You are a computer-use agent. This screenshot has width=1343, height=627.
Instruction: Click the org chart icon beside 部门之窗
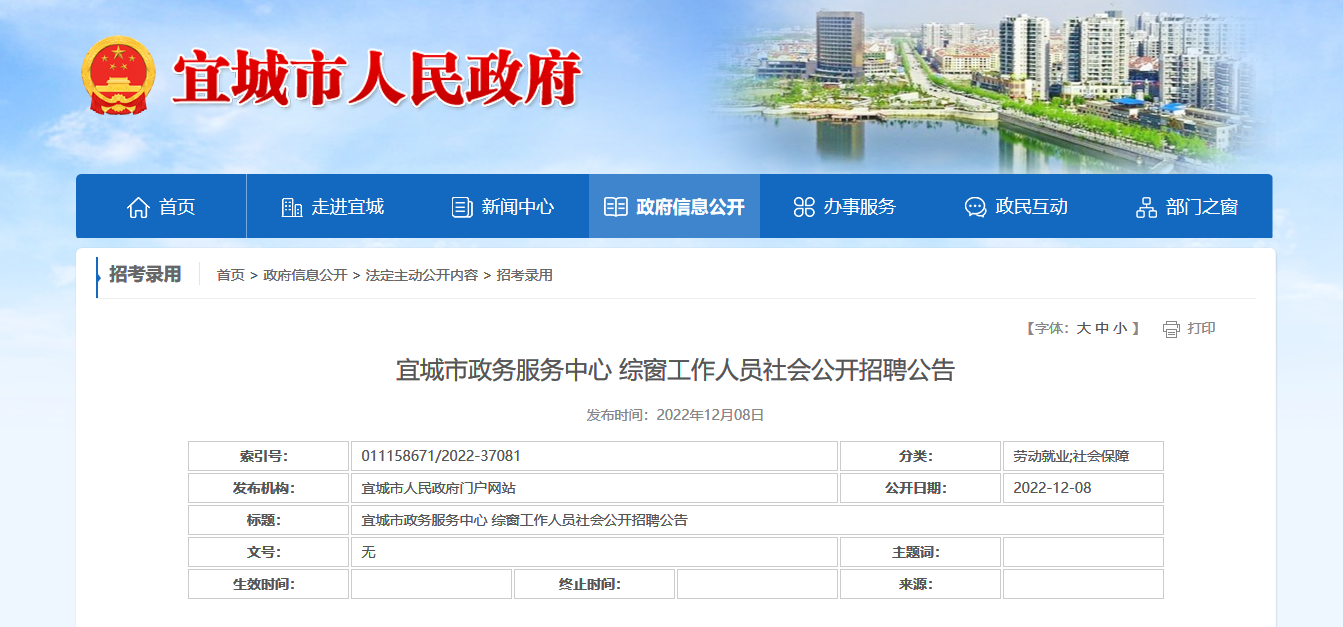1146,207
